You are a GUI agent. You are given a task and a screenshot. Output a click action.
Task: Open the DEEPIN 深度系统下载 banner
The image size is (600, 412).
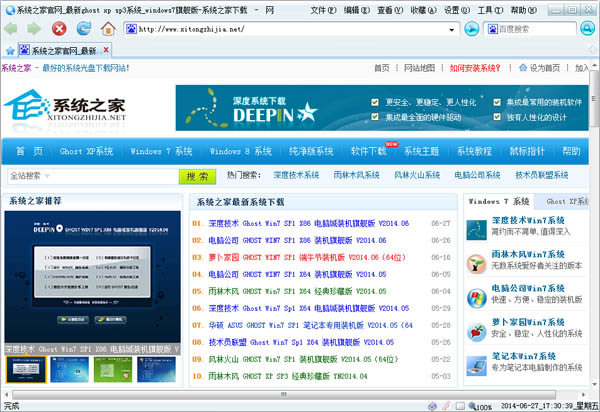pyautogui.click(x=382, y=108)
